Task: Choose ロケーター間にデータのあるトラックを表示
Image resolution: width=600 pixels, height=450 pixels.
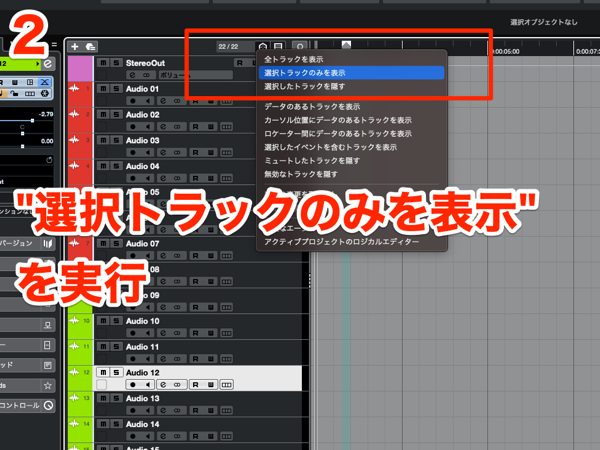Action: pyautogui.click(x=351, y=134)
